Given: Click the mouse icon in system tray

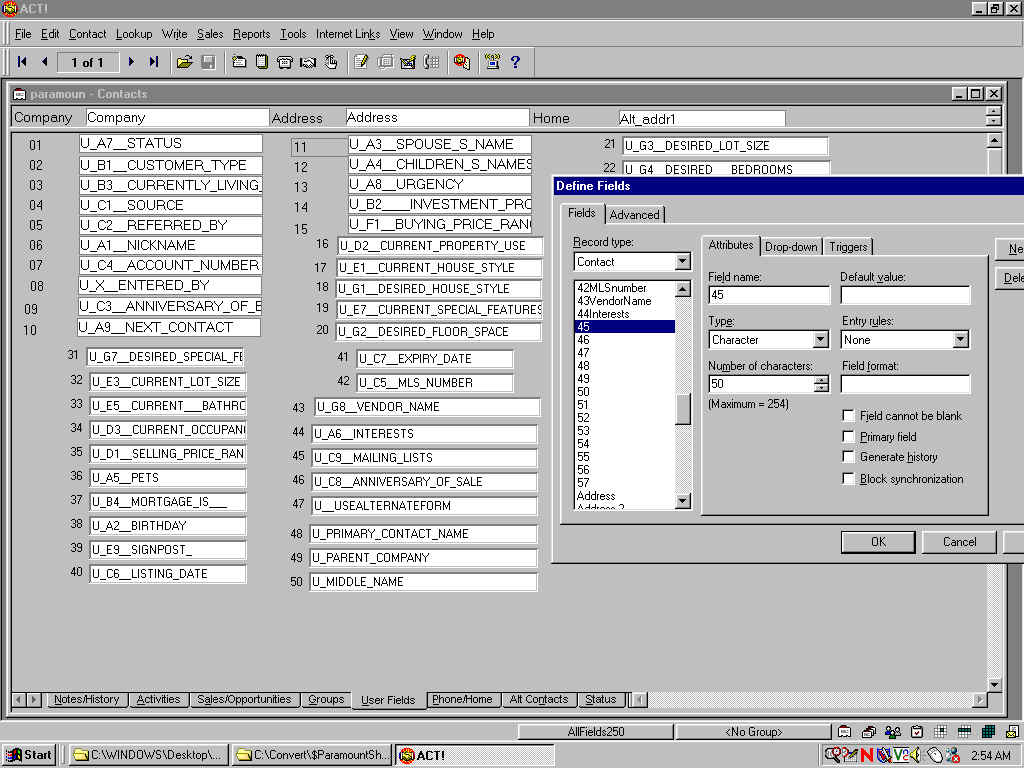Looking at the screenshot, I should (x=935, y=755).
